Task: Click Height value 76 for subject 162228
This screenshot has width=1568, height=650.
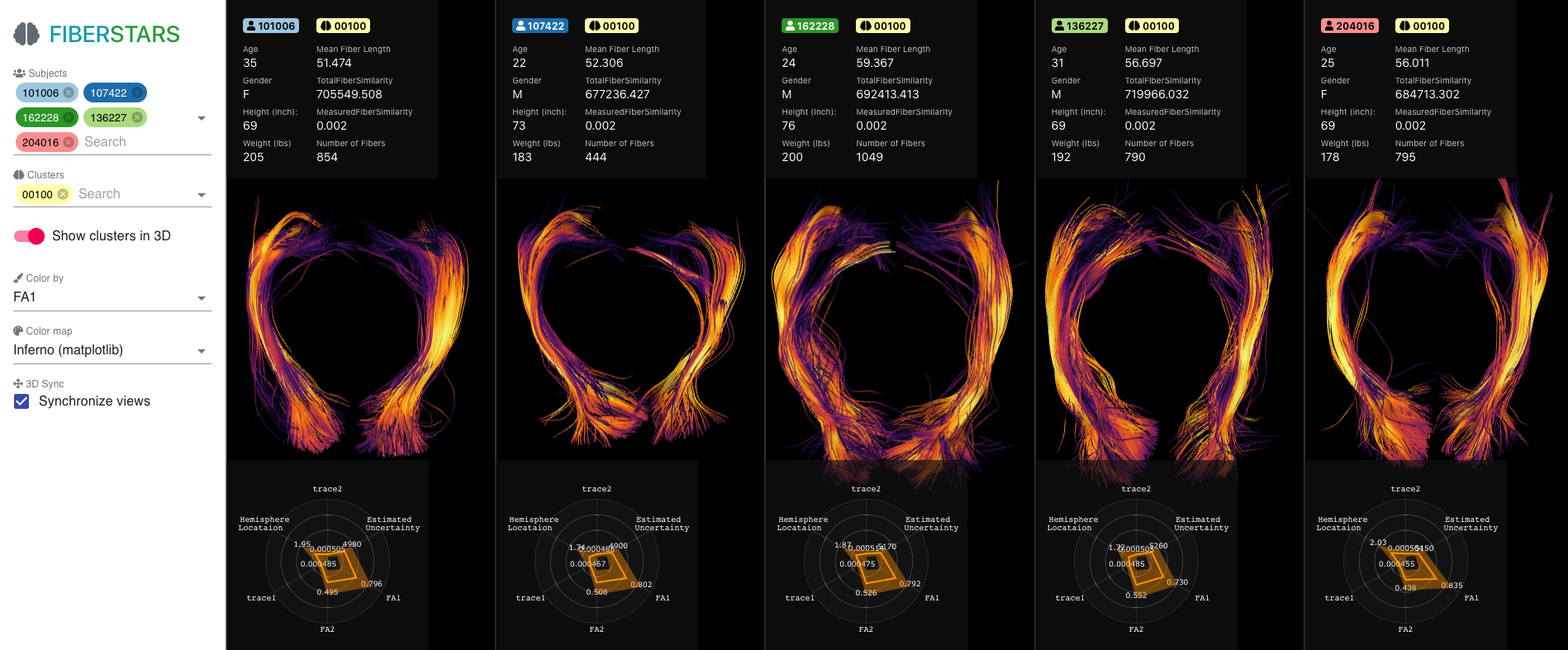Action: [789, 126]
